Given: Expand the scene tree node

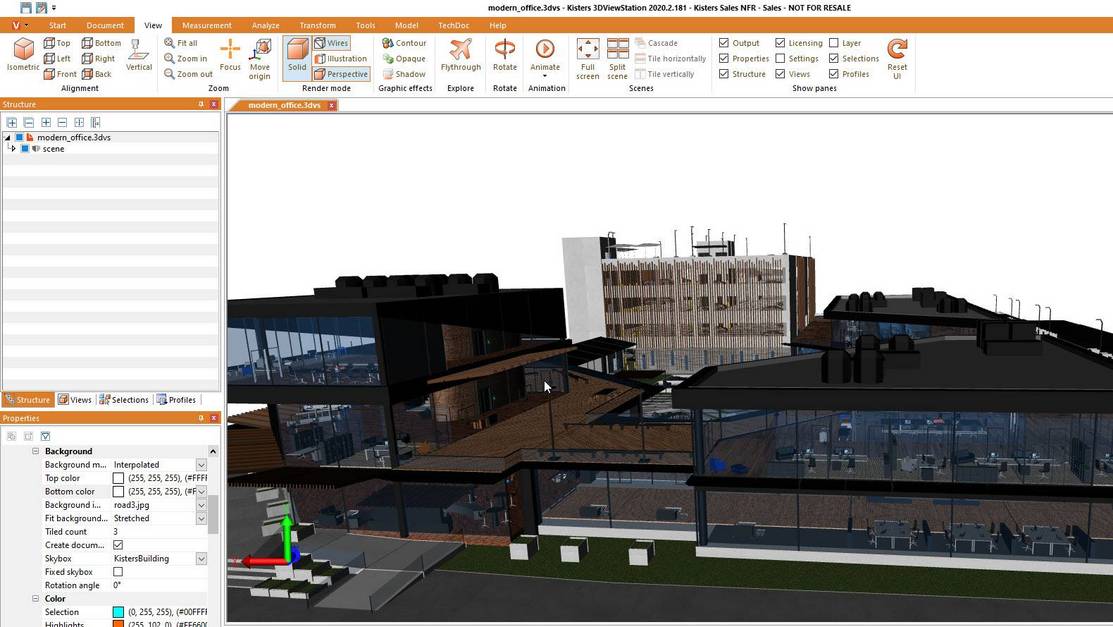Looking at the screenshot, I should click(13, 148).
